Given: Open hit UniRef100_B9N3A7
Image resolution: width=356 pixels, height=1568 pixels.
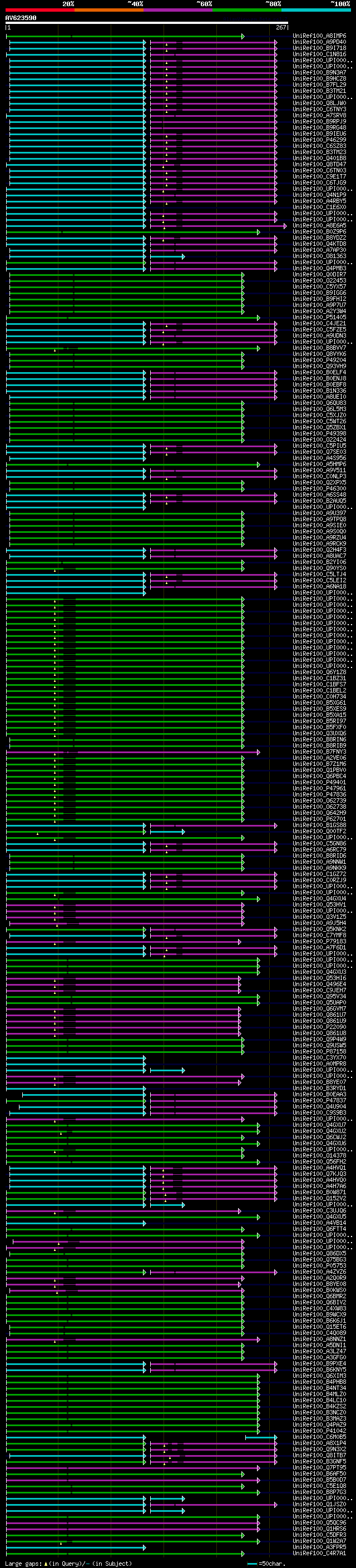Looking at the screenshot, I should click(319, 72).
